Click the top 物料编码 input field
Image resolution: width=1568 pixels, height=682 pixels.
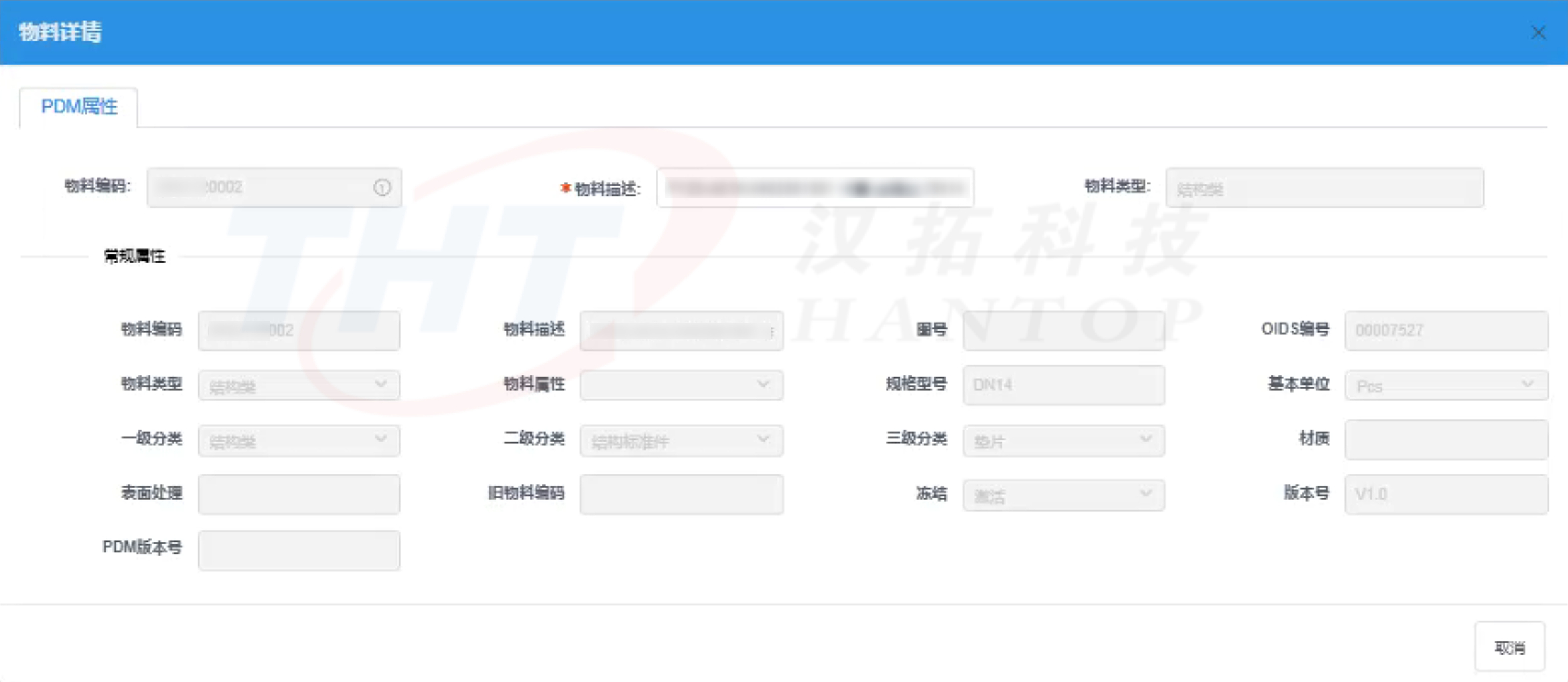coord(274,188)
